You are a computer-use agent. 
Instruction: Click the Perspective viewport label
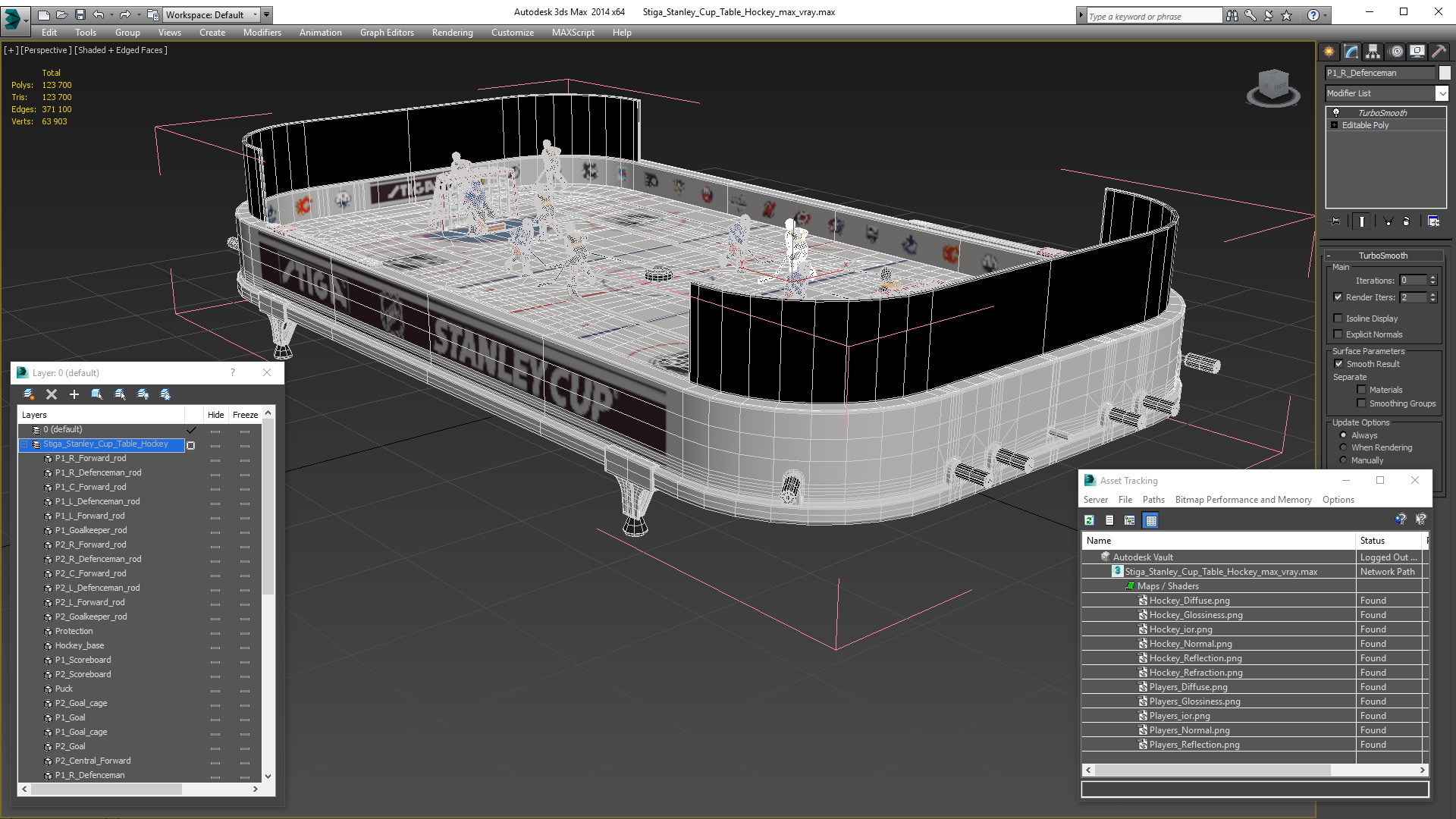point(46,50)
